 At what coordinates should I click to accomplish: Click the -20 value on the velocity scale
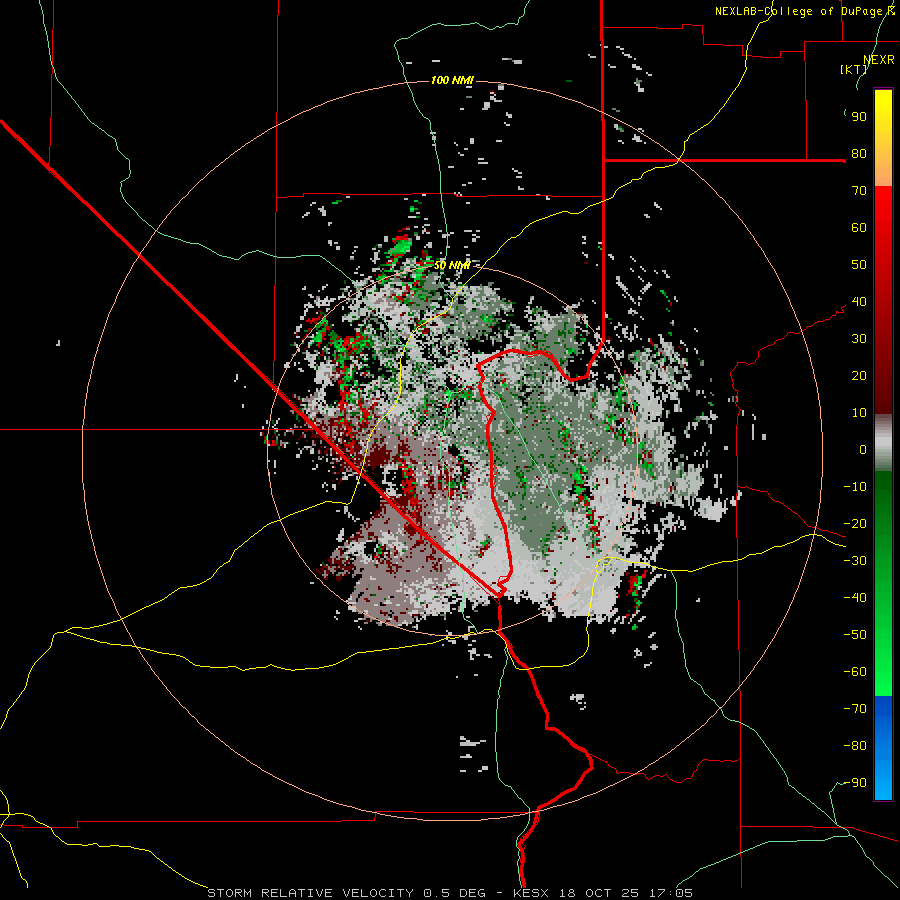855,524
